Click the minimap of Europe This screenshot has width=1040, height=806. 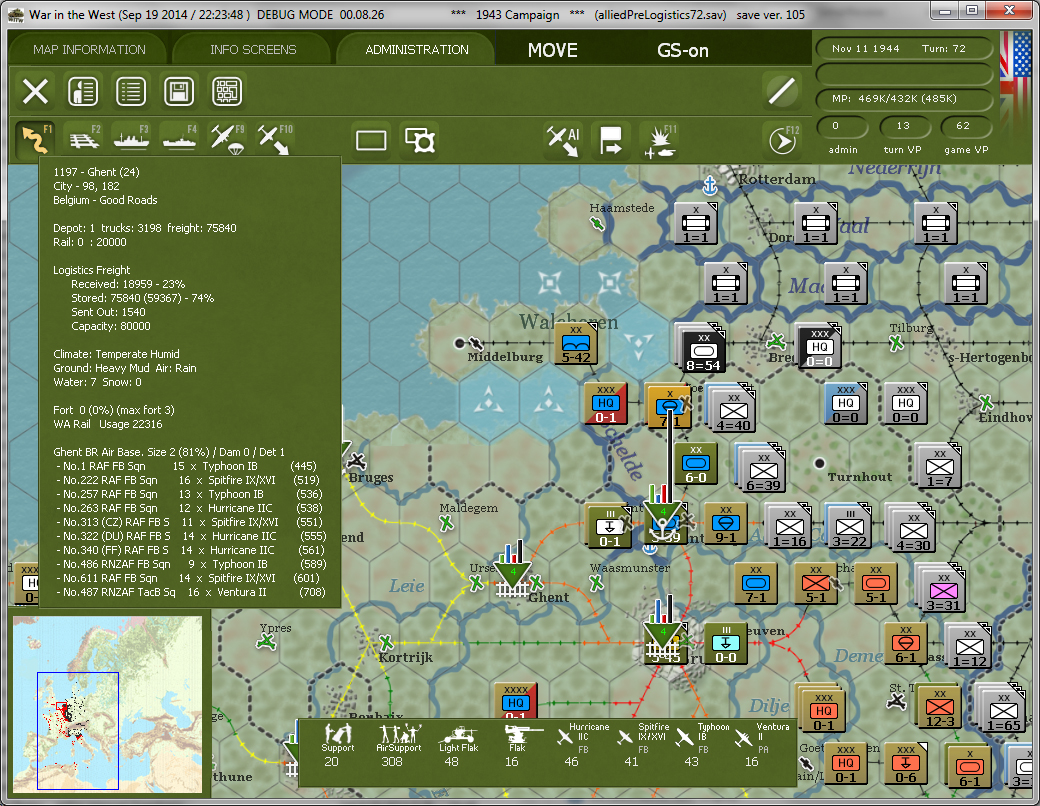pos(107,705)
